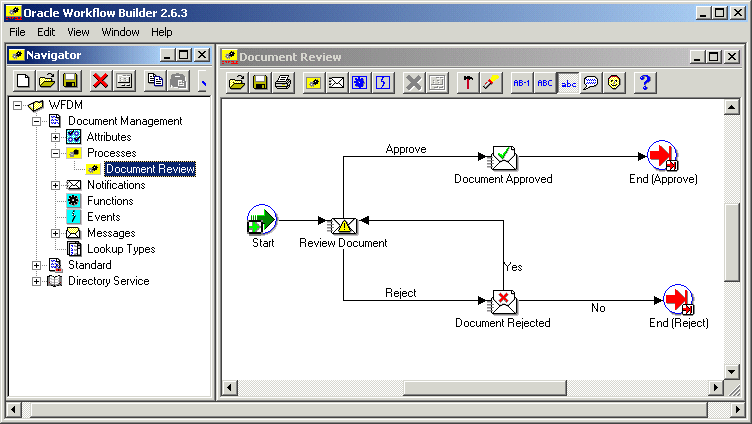Click the New Process icon in Document Review toolbar
The width and height of the screenshot is (752, 424).
[x=313, y=83]
